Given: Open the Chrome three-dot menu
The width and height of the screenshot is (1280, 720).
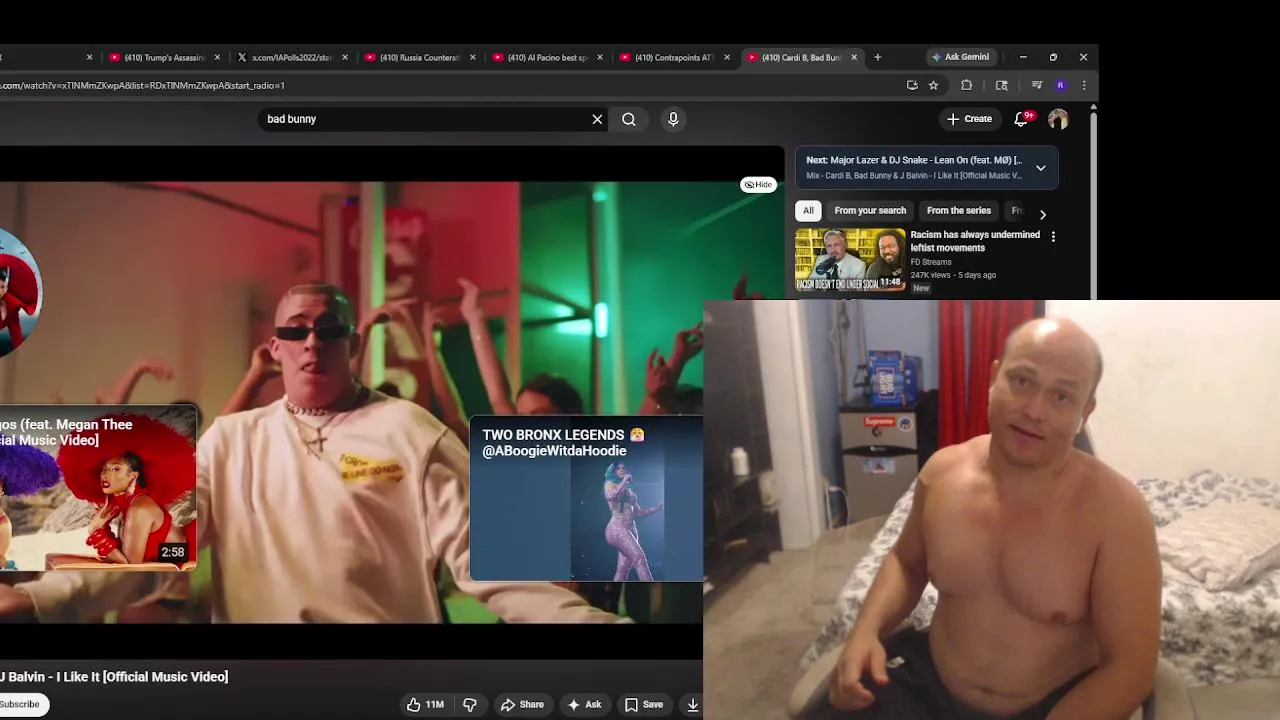Looking at the screenshot, I should pyautogui.click(x=1084, y=85).
